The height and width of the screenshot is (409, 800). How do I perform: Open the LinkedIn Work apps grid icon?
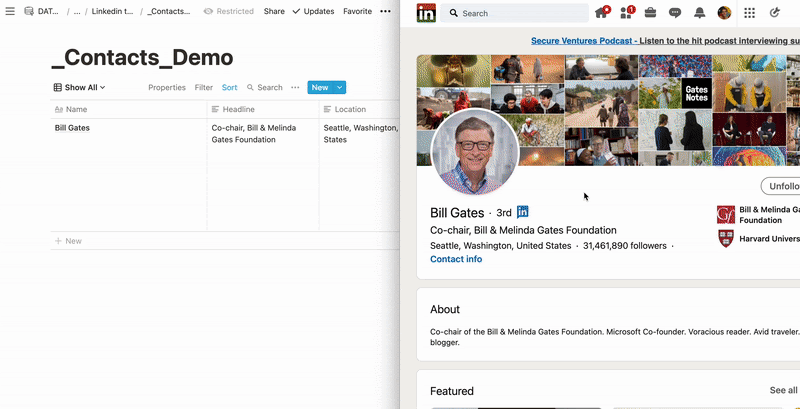click(x=749, y=13)
